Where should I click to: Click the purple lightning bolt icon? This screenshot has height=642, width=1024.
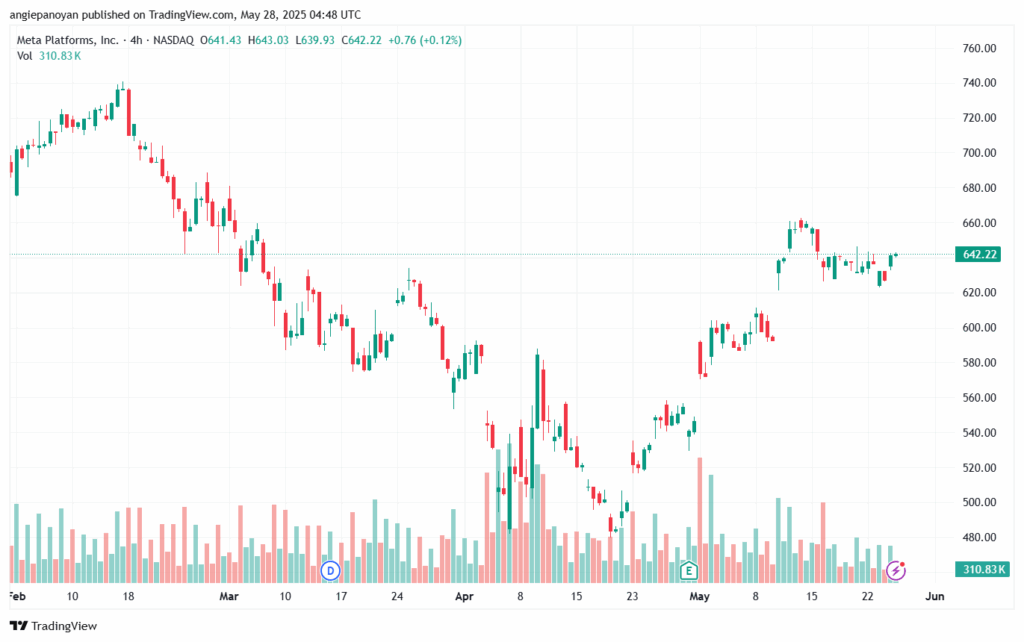tap(897, 571)
